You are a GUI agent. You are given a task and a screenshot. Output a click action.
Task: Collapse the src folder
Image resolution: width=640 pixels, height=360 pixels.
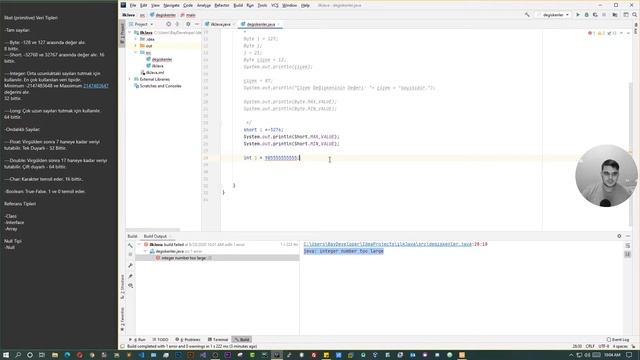click(x=136, y=53)
